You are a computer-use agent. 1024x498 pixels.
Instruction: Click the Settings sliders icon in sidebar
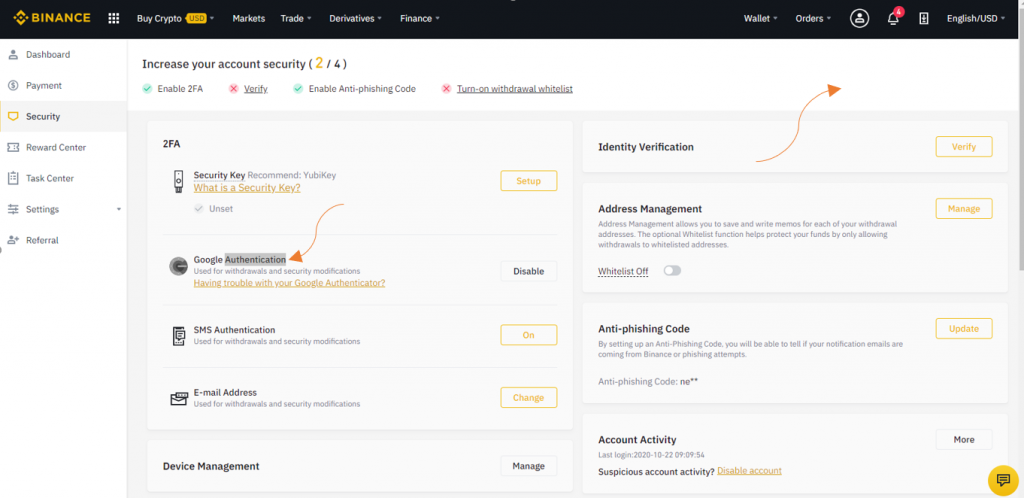(12, 210)
